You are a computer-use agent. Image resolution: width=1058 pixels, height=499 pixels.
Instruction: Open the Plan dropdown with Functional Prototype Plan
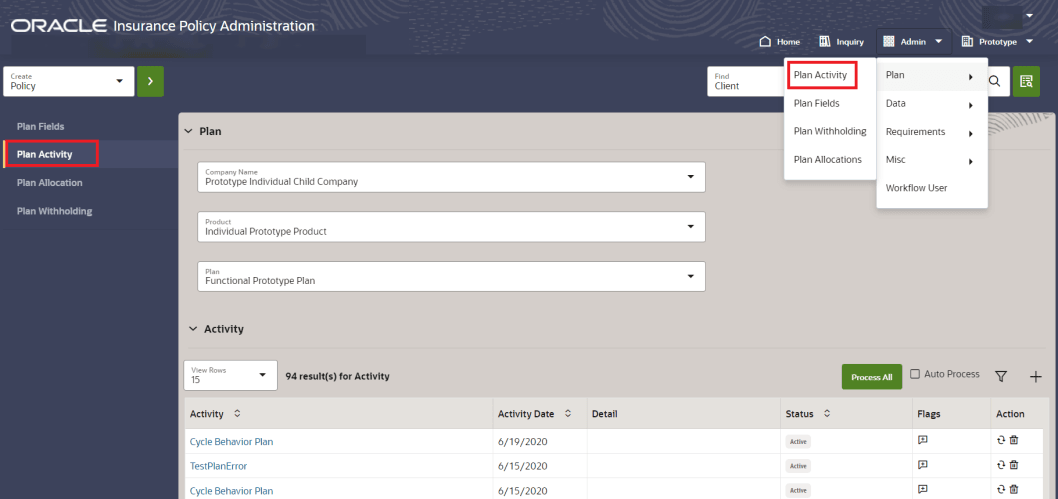click(x=451, y=276)
